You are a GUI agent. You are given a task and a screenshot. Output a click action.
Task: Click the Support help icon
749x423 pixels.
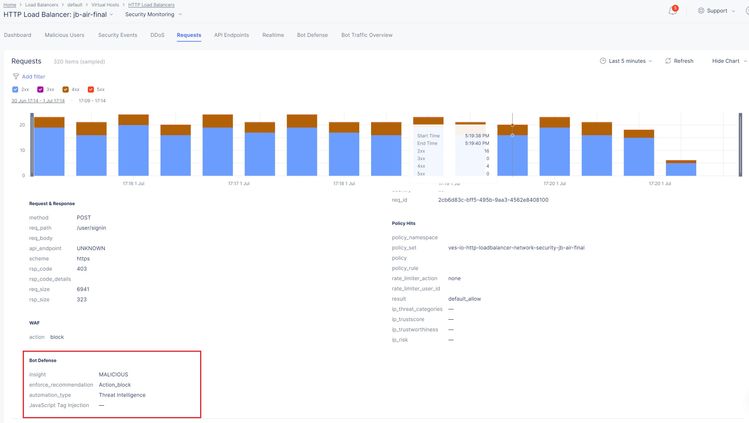click(x=701, y=10)
